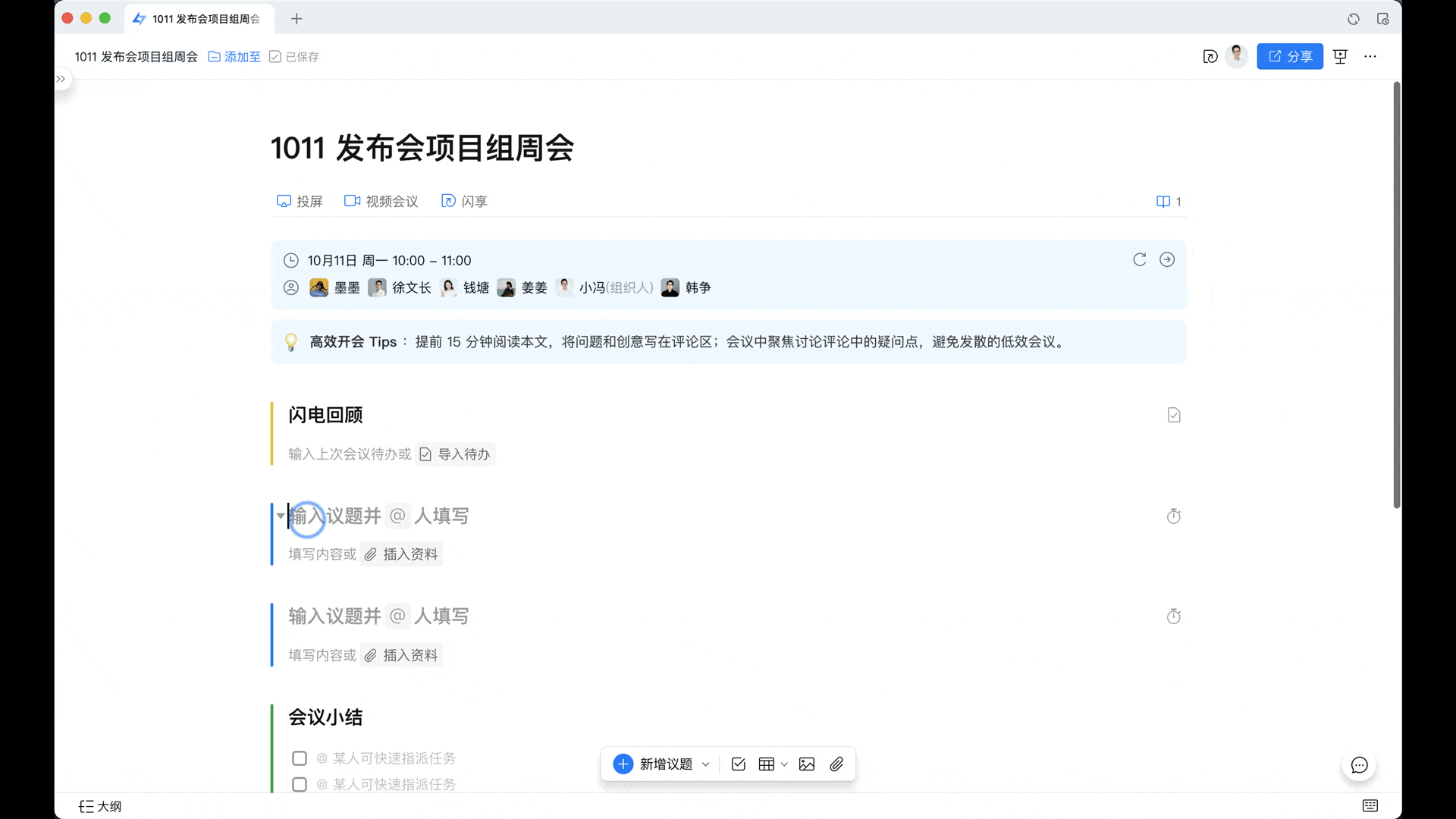Insert a task checkbox from bottom toolbar
This screenshot has width=1456, height=819.
click(x=738, y=764)
